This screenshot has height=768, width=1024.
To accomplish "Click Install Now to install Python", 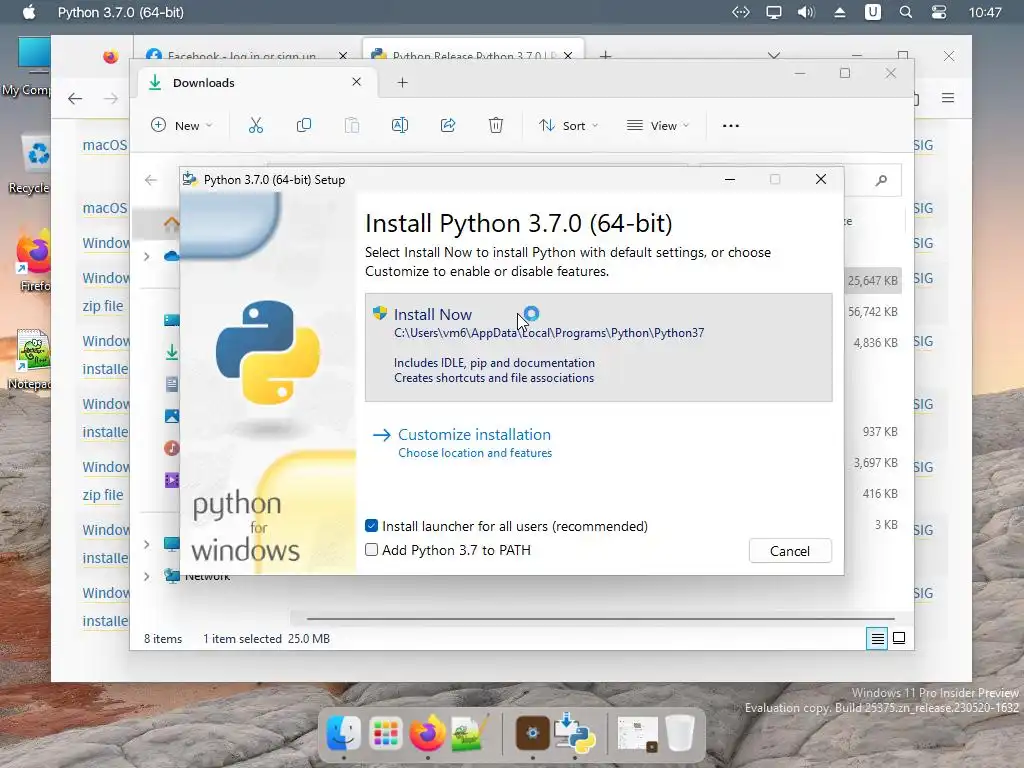I will click(x=598, y=347).
